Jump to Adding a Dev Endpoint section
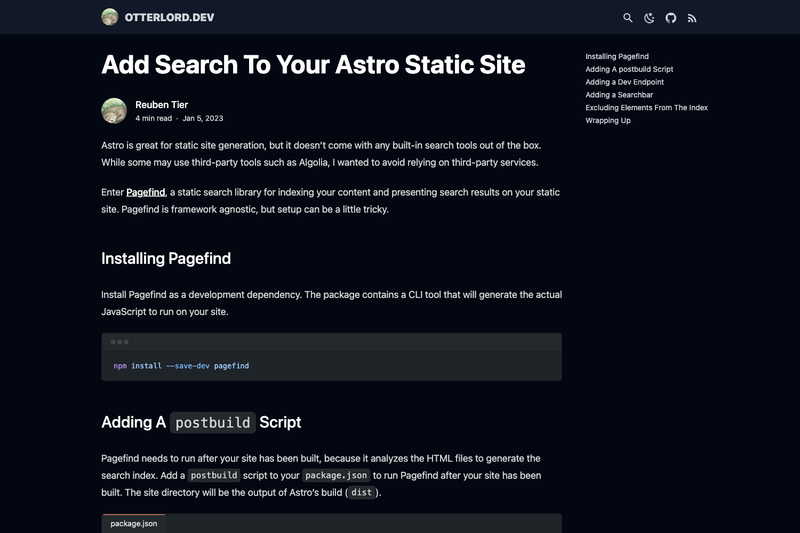The width and height of the screenshot is (800, 533). click(x=624, y=82)
